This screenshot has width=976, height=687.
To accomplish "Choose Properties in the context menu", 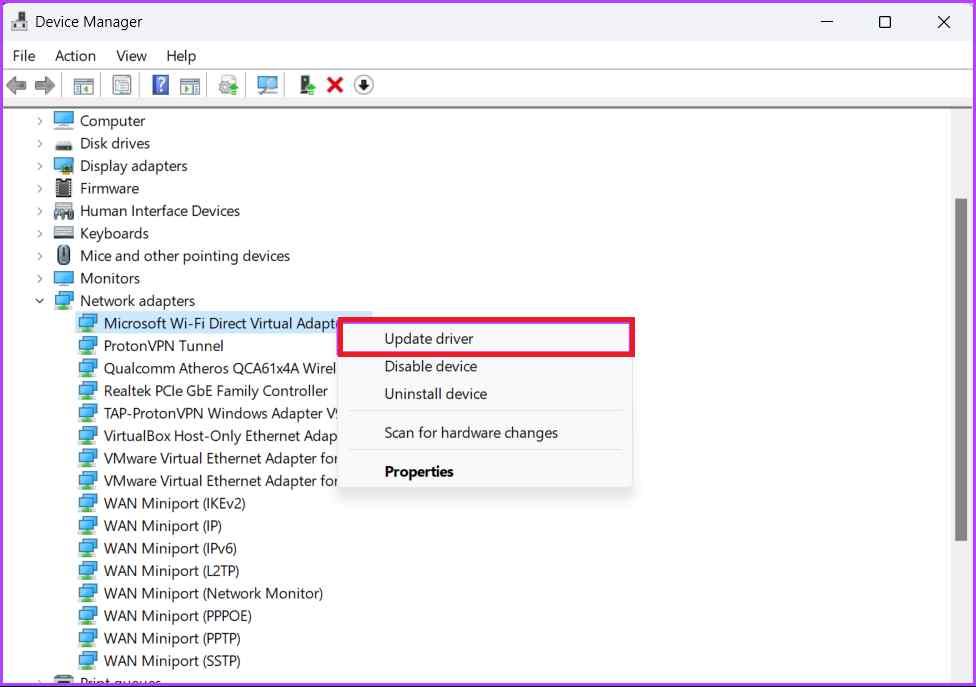I will (486, 471).
